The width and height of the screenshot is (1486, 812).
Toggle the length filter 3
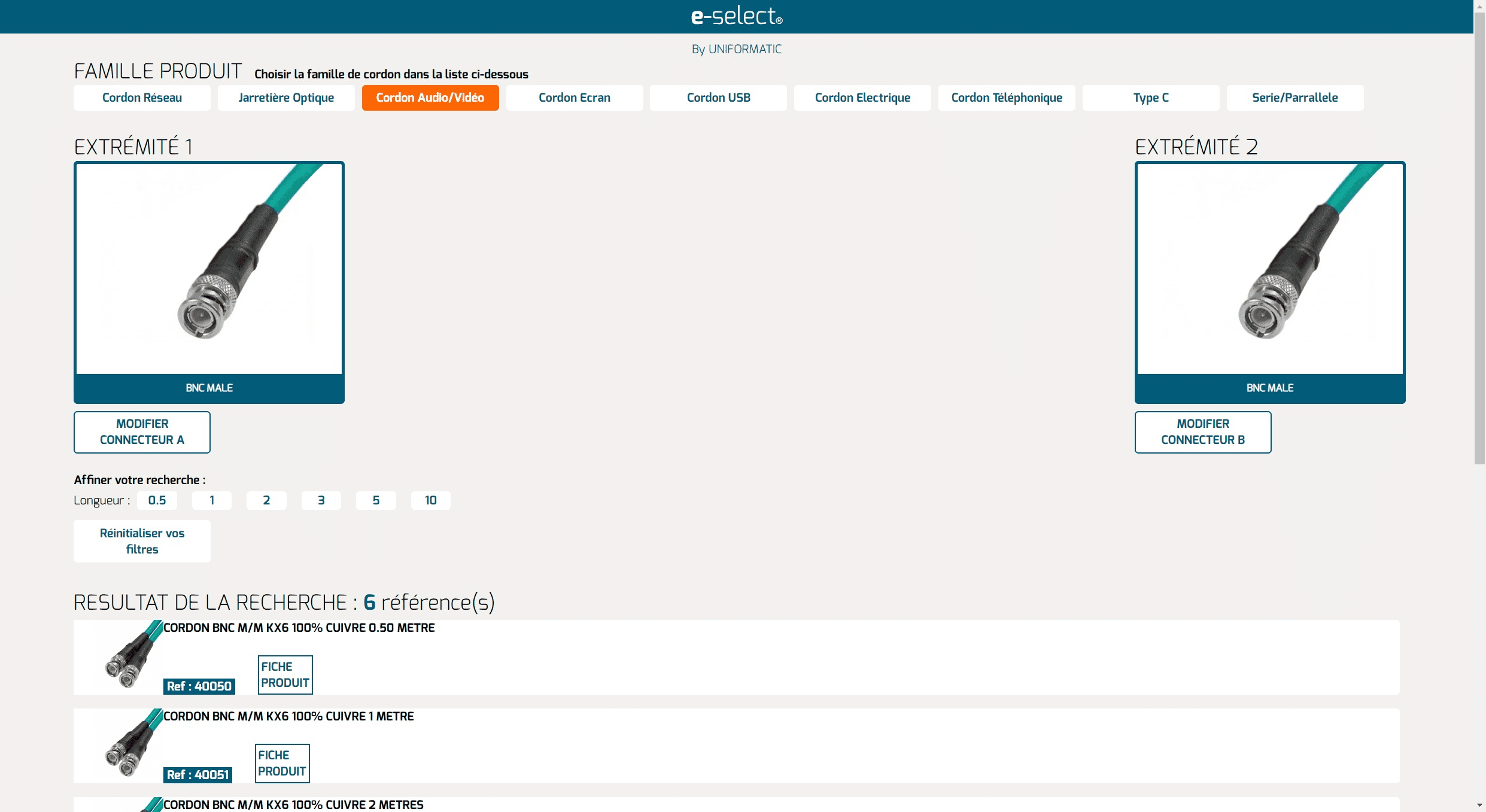pyautogui.click(x=321, y=500)
